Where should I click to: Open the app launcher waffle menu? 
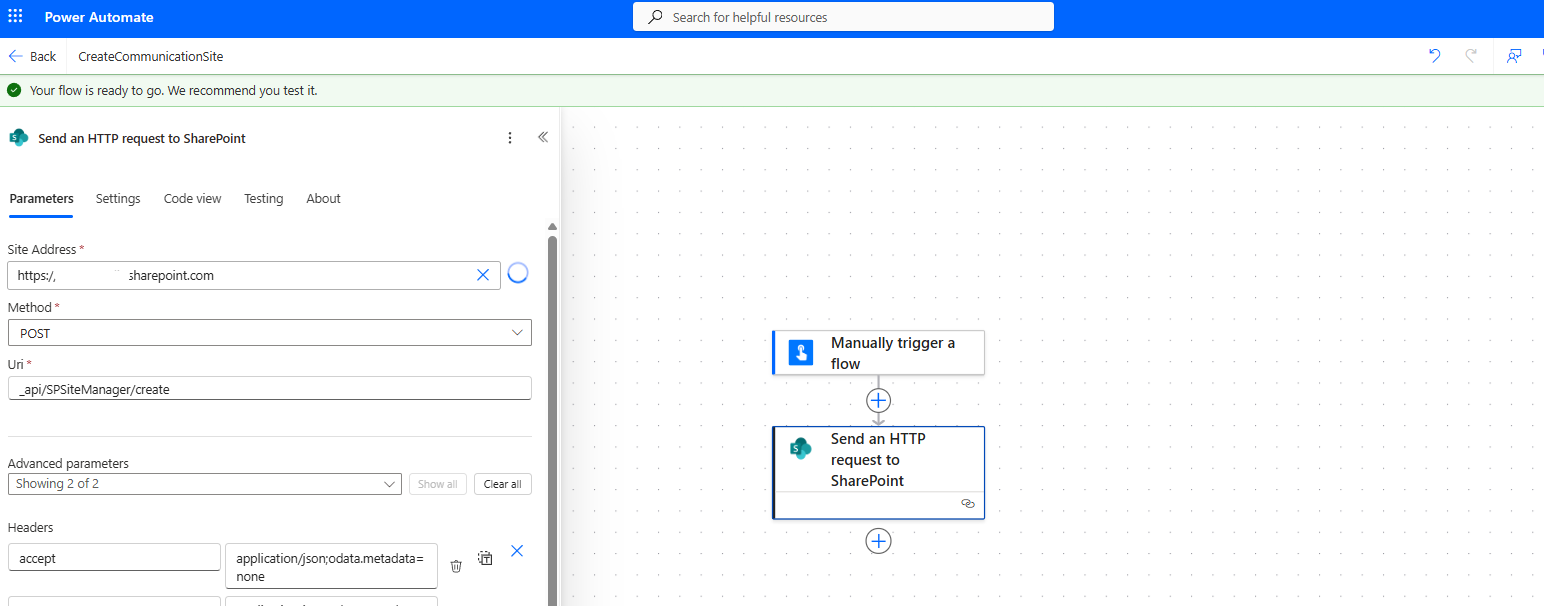click(x=15, y=17)
